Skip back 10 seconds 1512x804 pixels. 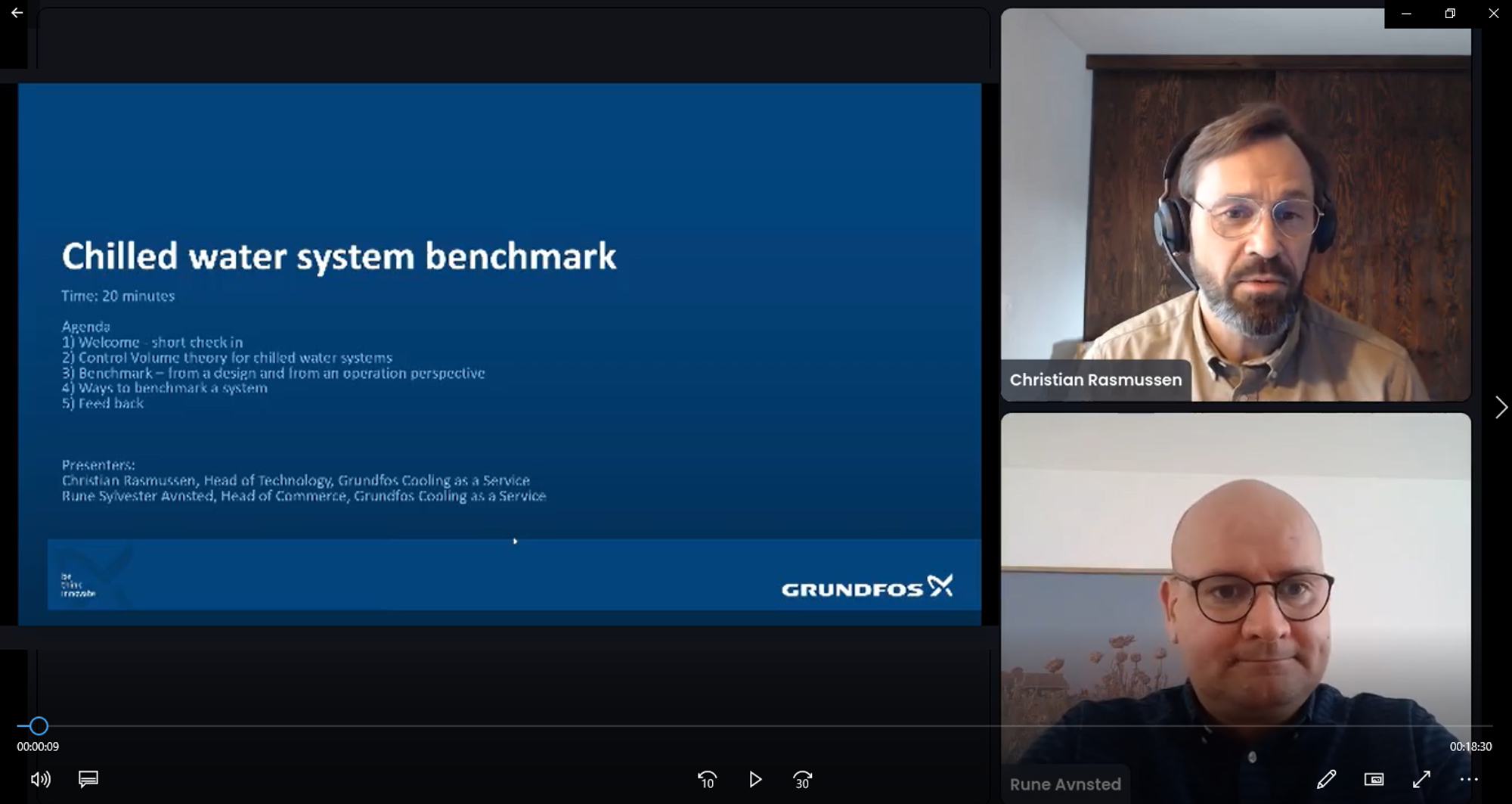[707, 780]
